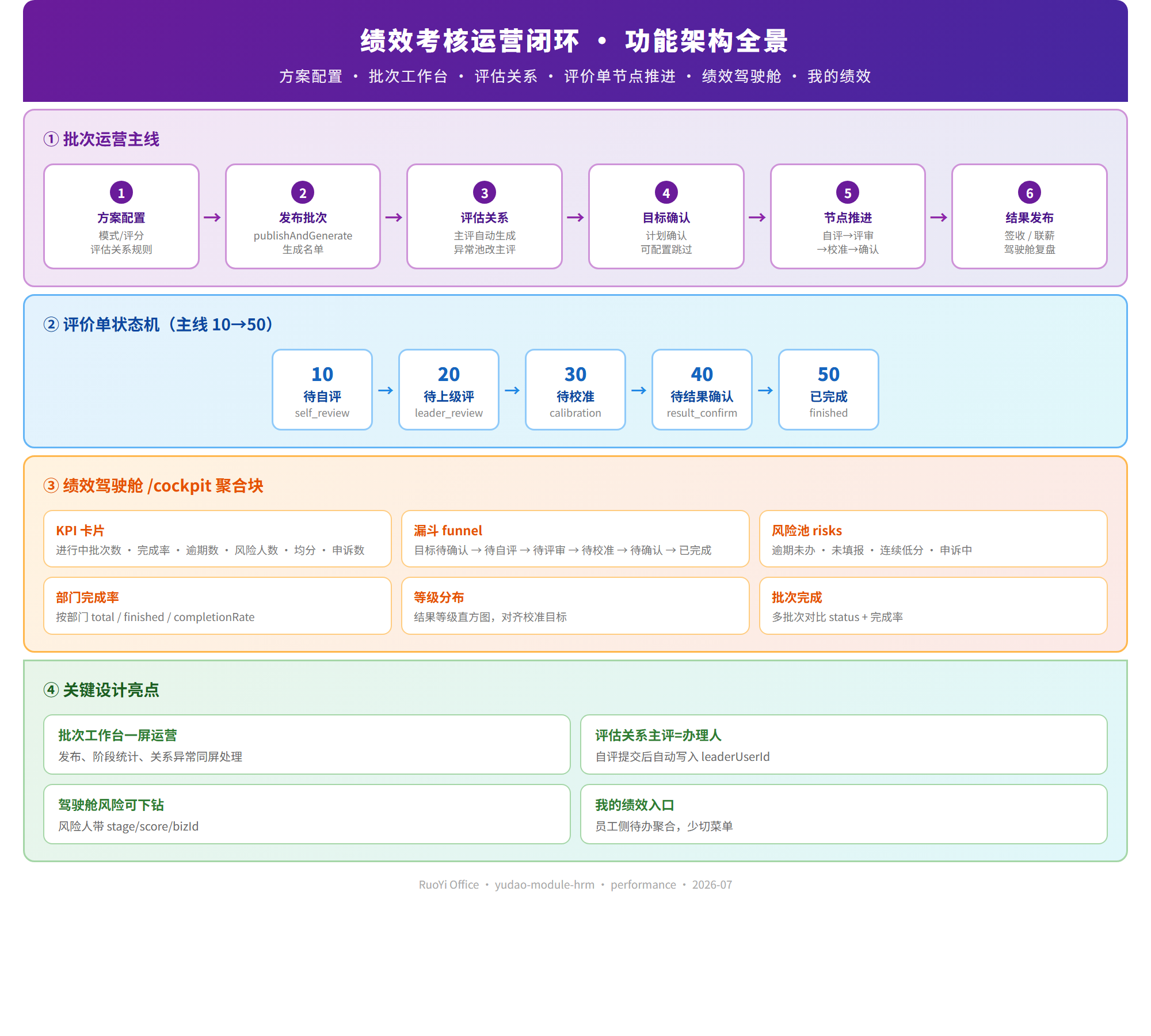Click the state number 10

tap(322, 374)
